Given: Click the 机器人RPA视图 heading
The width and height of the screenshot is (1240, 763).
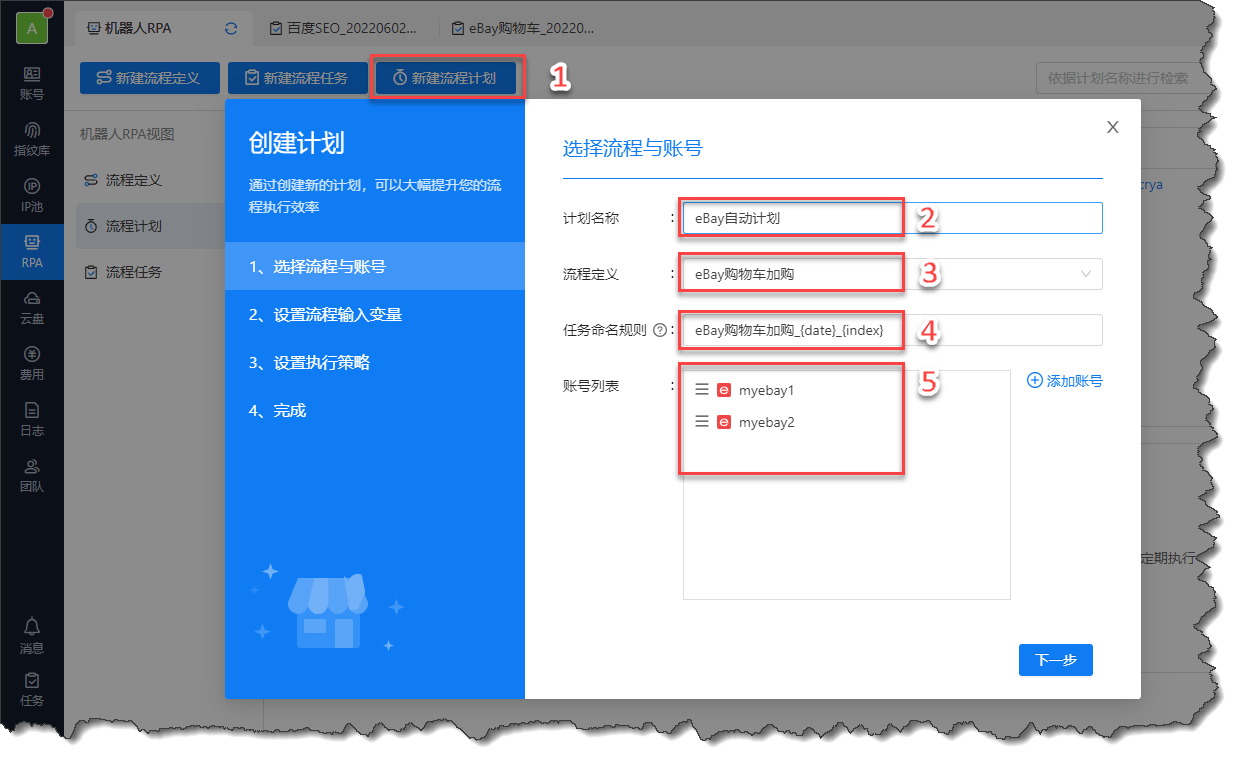Looking at the screenshot, I should pyautogui.click(x=127, y=133).
